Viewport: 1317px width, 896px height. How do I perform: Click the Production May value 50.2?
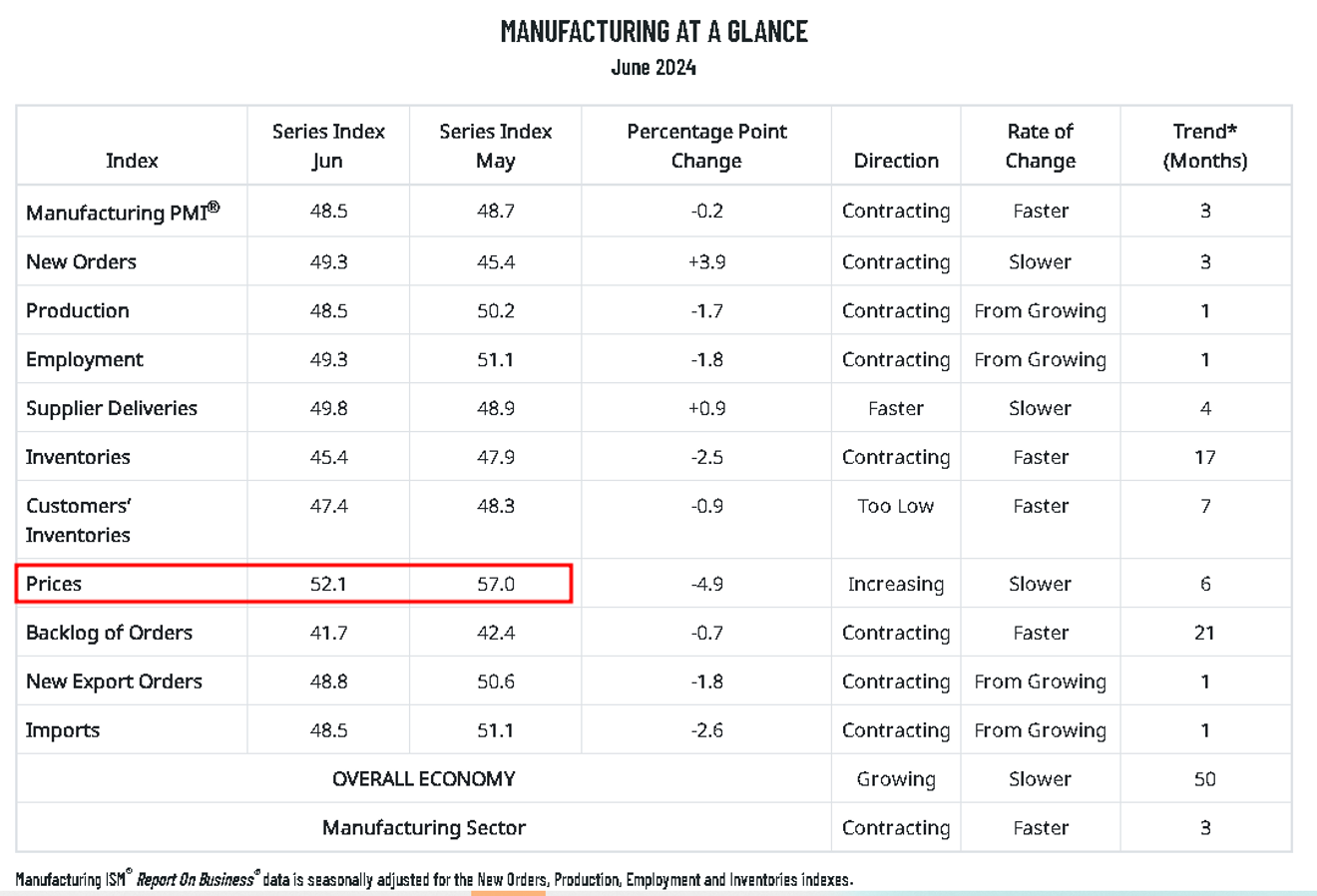[495, 310]
